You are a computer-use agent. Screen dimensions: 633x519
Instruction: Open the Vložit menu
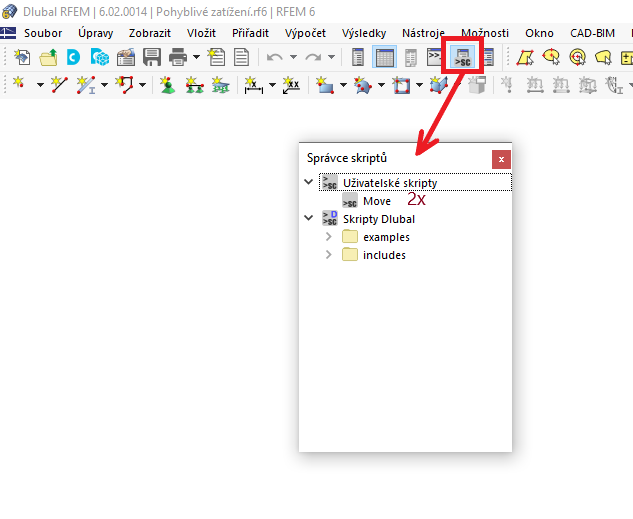point(201,33)
